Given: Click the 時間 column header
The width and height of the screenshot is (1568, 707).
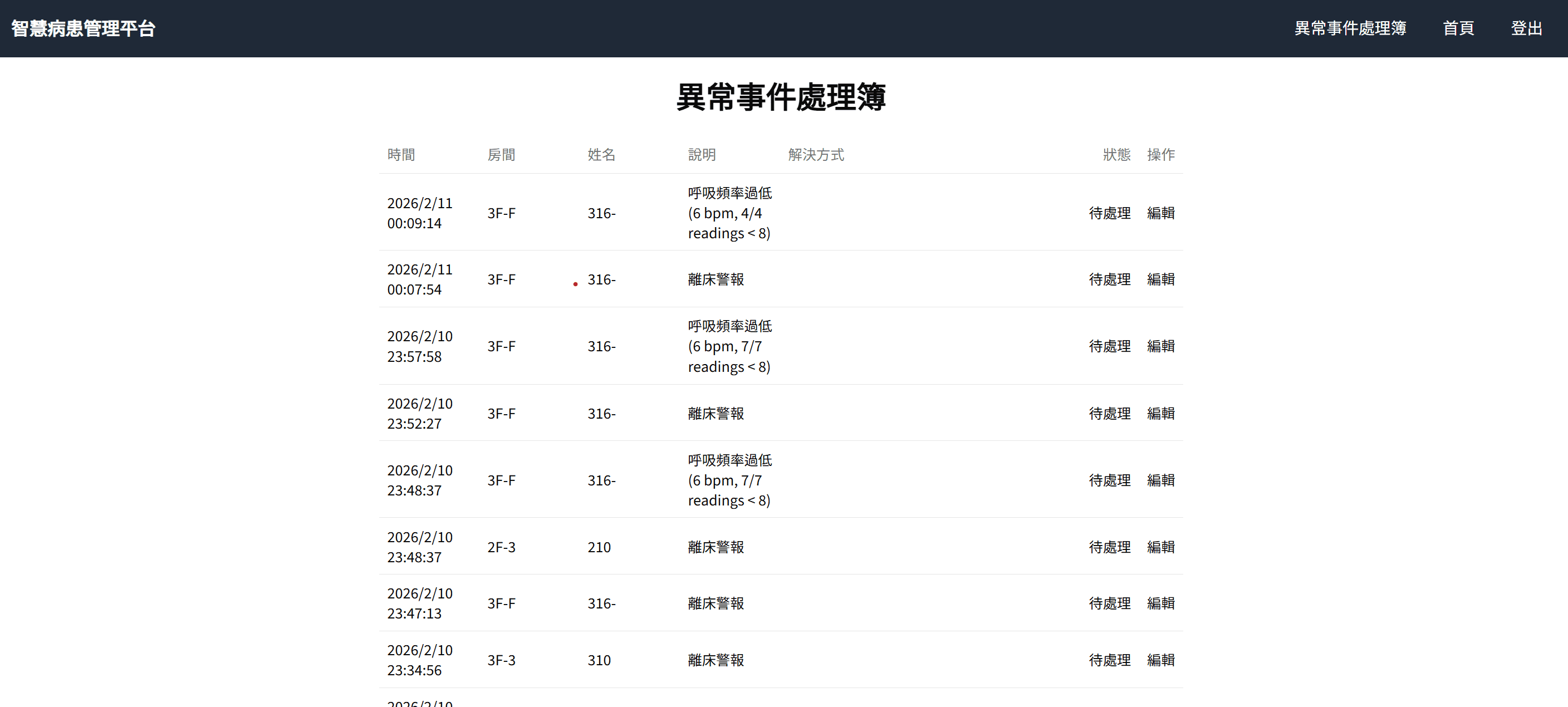Looking at the screenshot, I should [401, 155].
